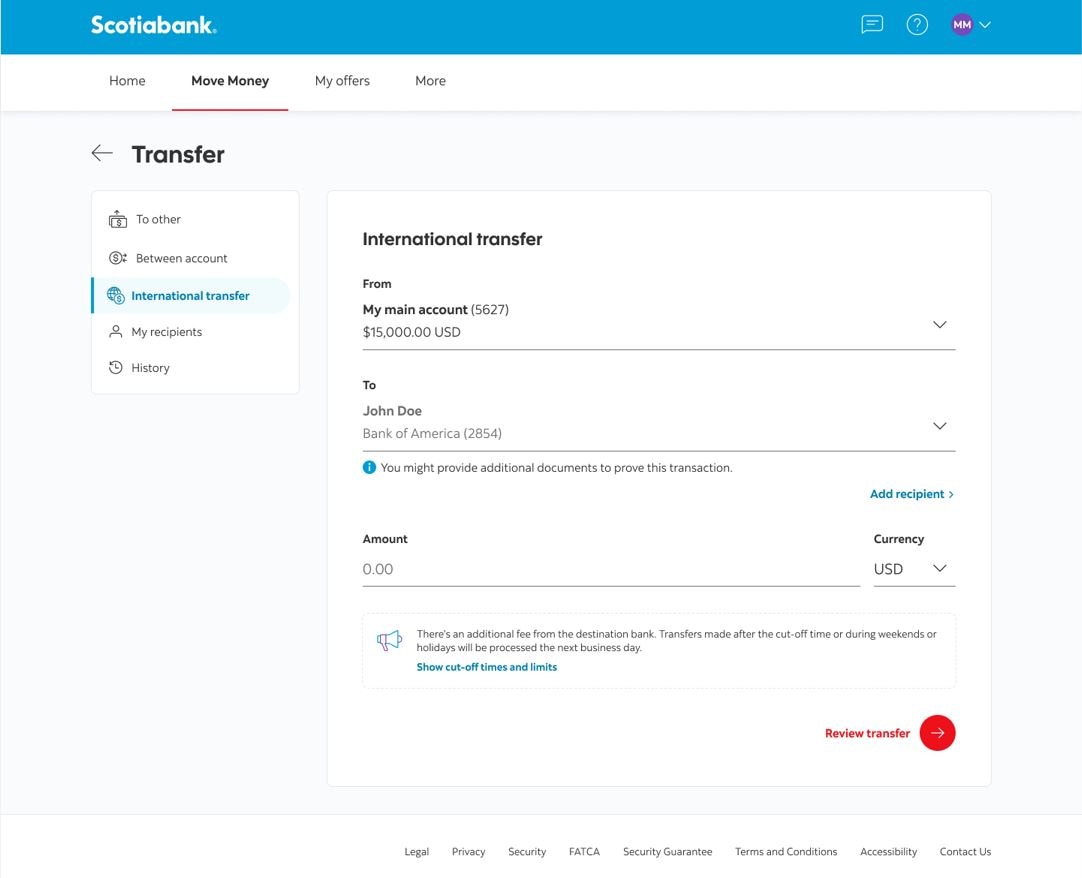1082x878 pixels.
Task: Open the FATCA footer link
Action: (x=584, y=852)
